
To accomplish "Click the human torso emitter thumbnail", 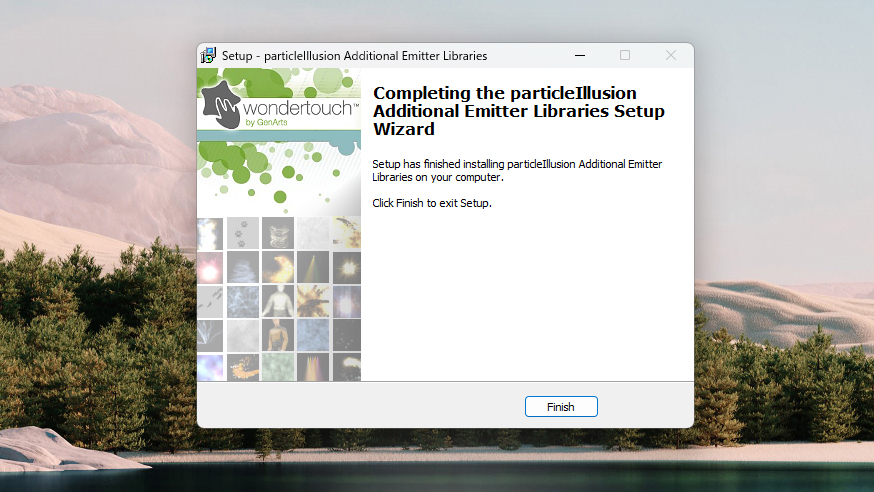I will coord(278,301).
